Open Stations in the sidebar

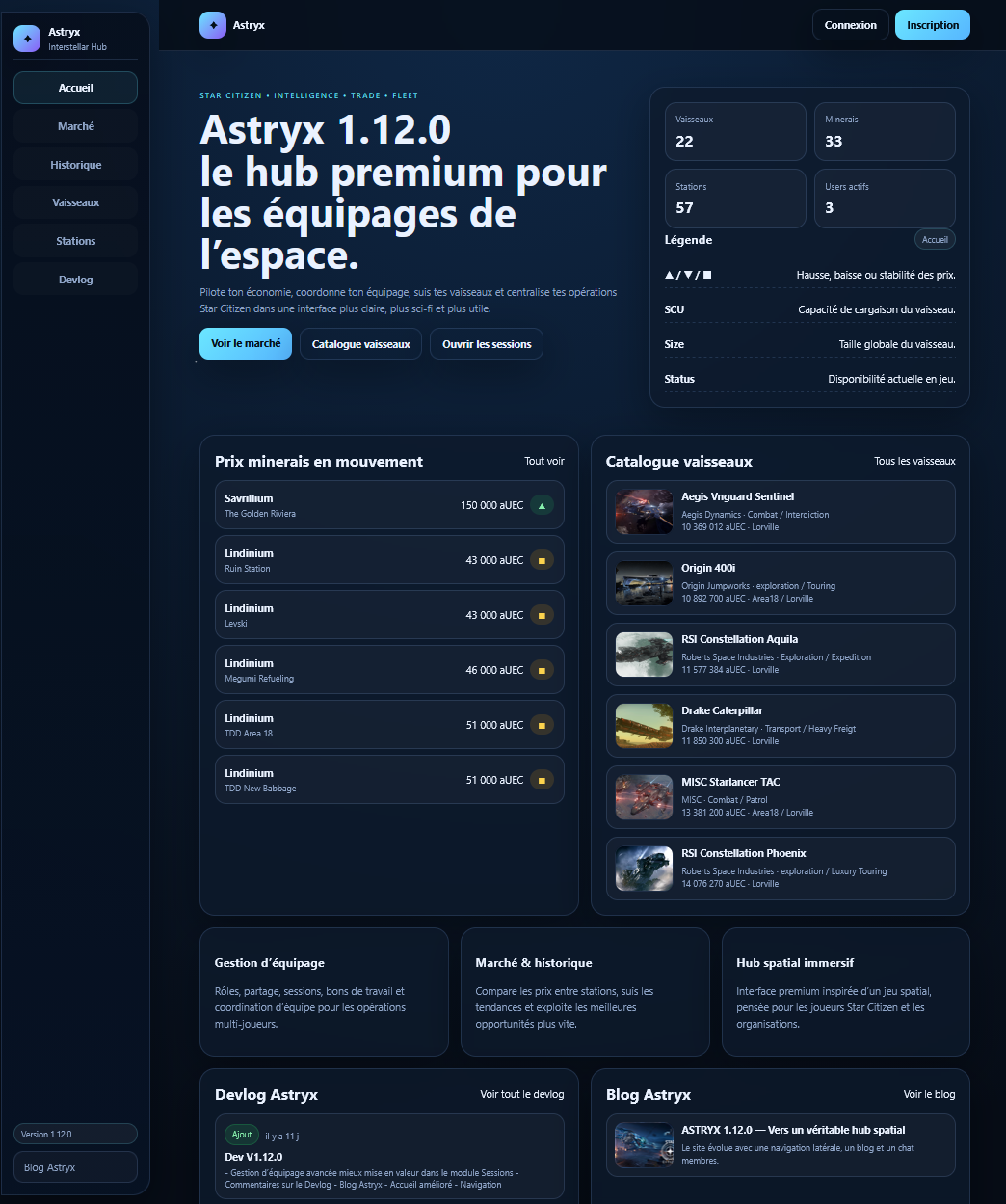(76, 241)
